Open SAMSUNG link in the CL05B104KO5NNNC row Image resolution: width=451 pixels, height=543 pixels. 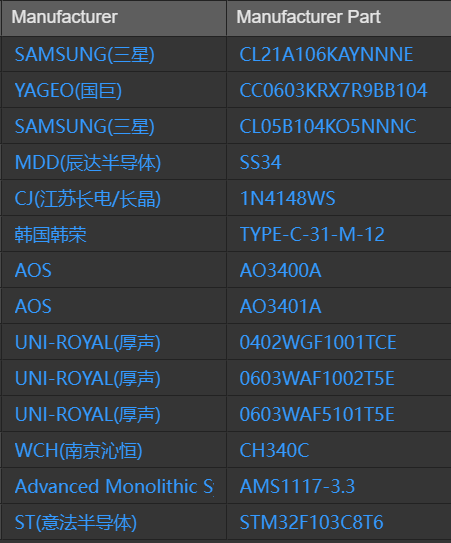[x=85, y=127]
